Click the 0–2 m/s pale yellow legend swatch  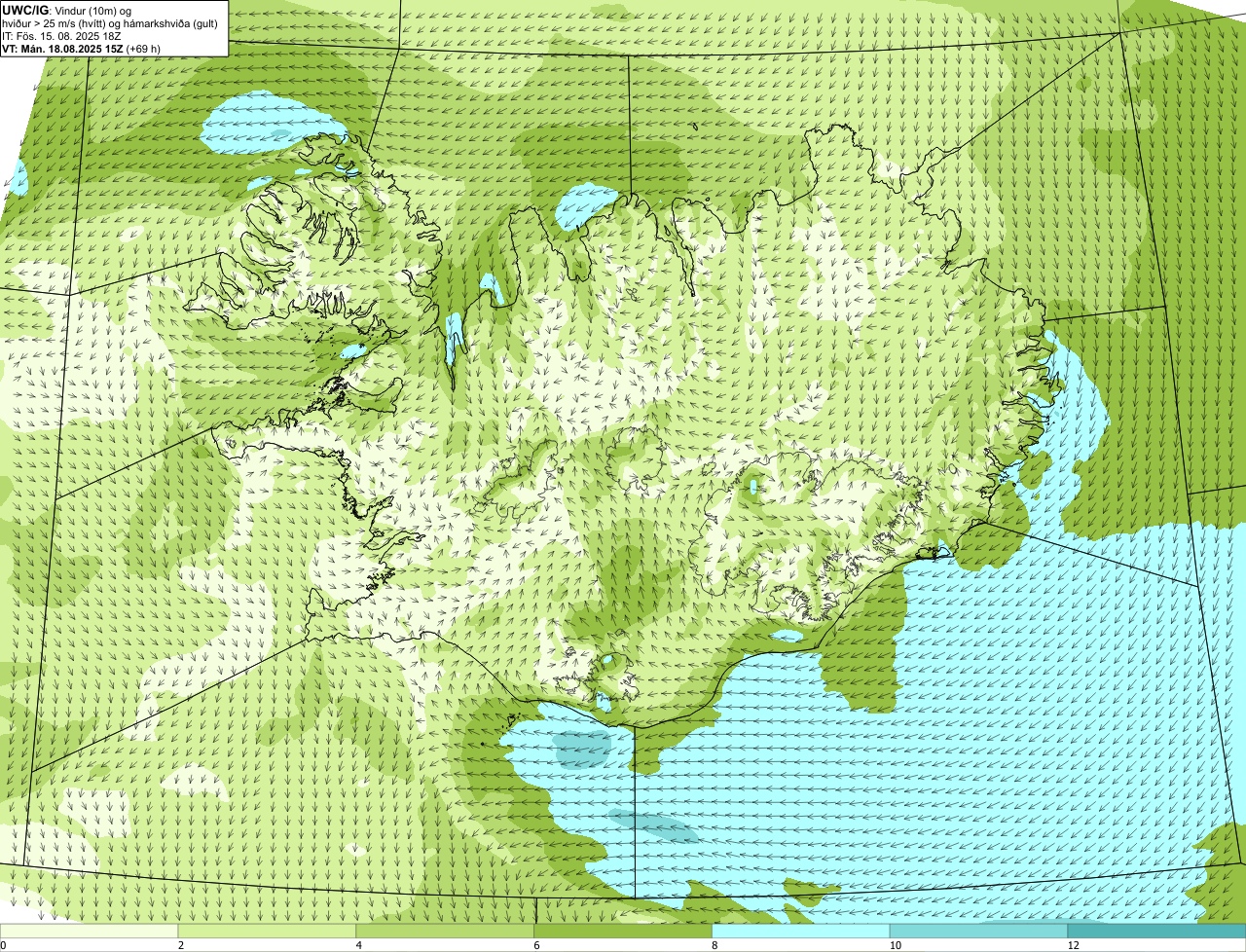pos(90,932)
